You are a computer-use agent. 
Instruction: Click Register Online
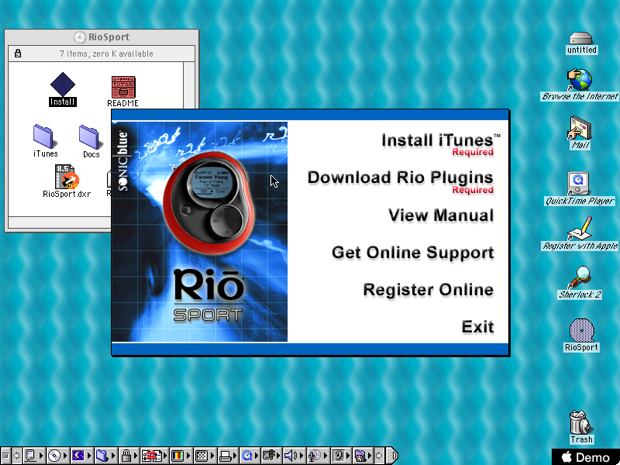[x=428, y=290]
